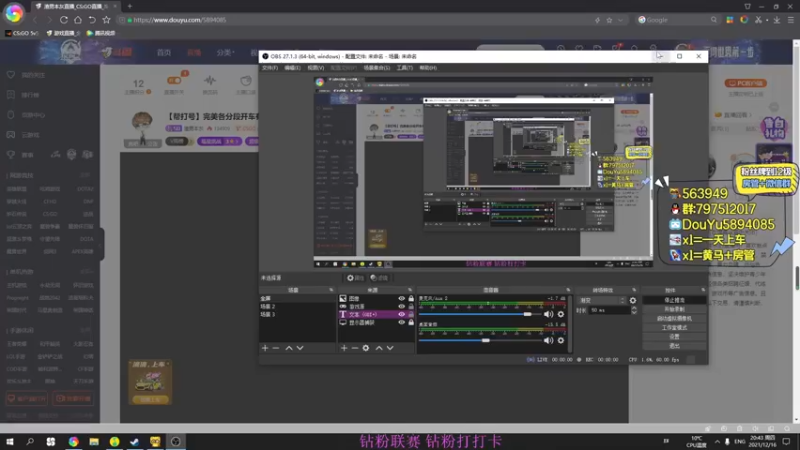Open OBS View menu
Viewport: 800px width, 450px height.
(x=315, y=68)
